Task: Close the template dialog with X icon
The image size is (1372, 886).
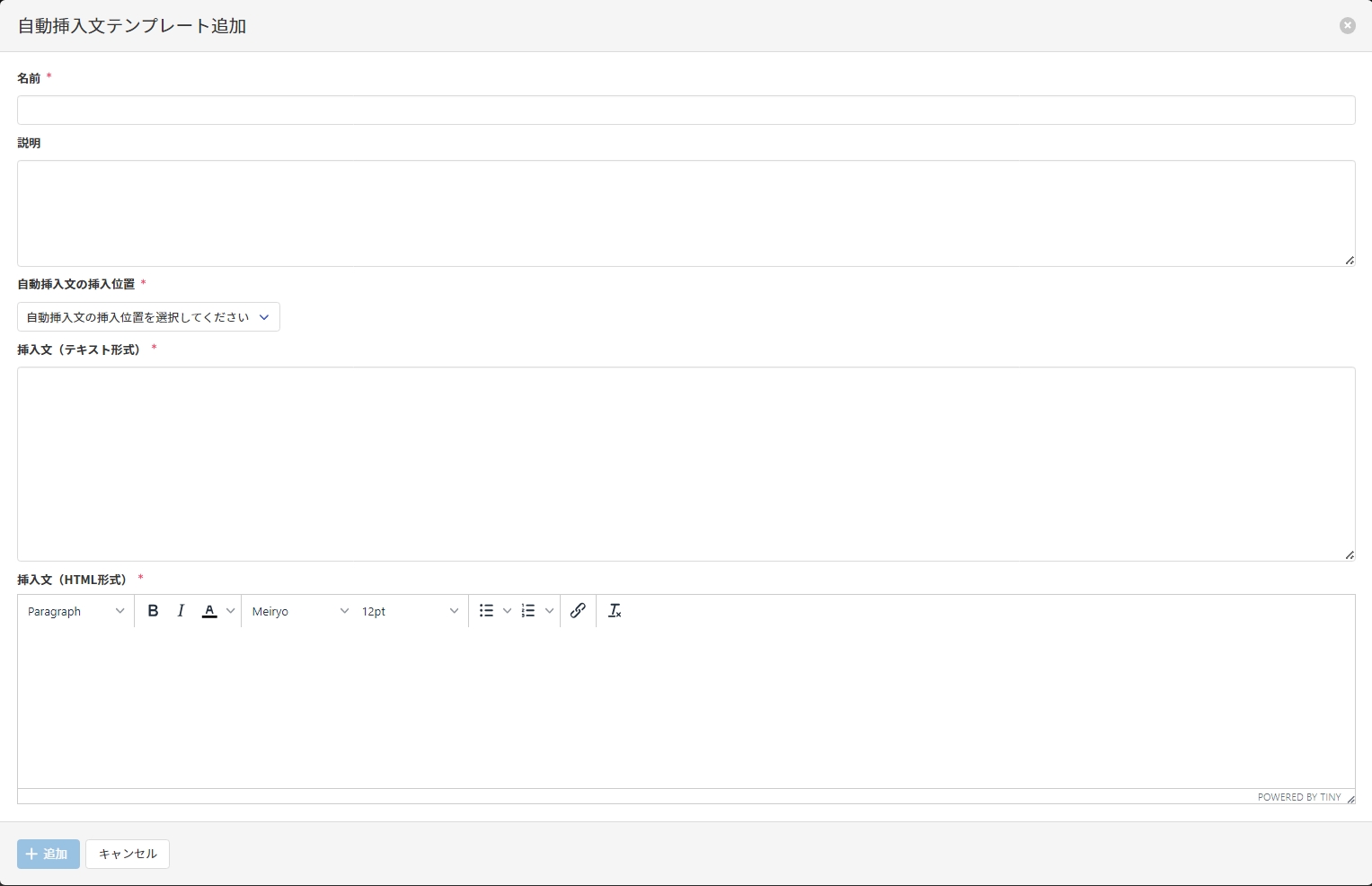Action: (x=1347, y=26)
